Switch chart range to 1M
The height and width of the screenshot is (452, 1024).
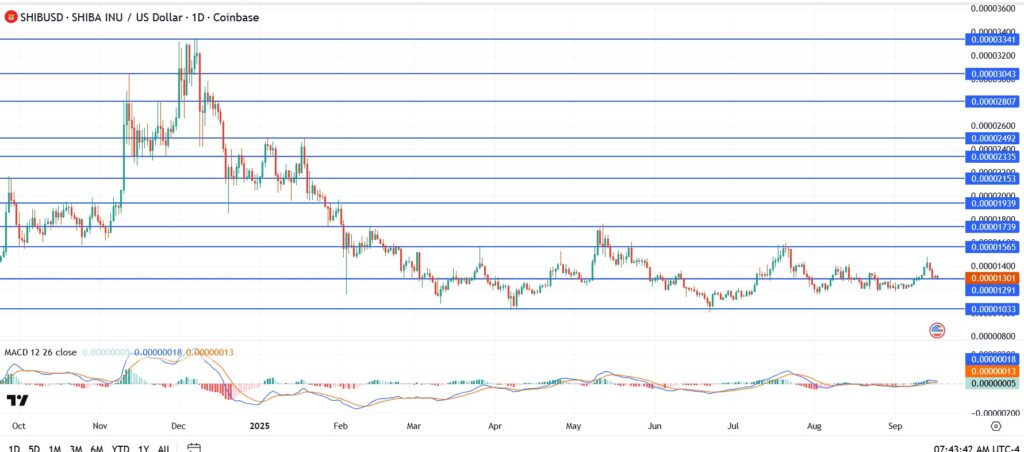click(56, 448)
